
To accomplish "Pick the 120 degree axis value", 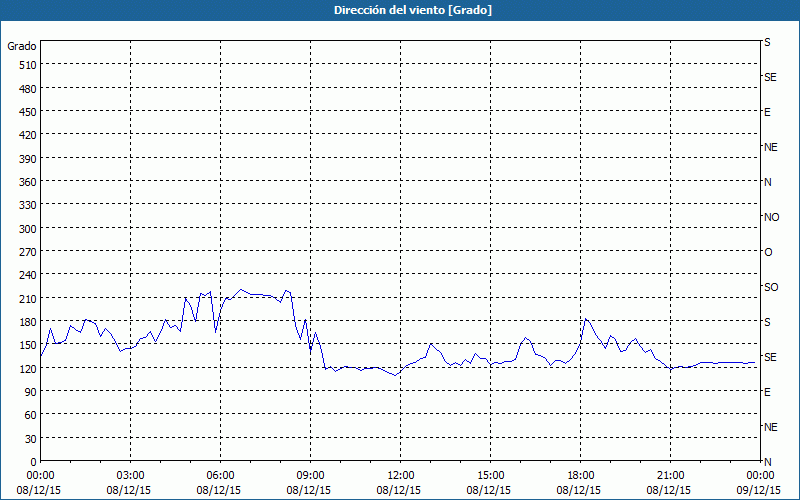I will coord(29,369).
